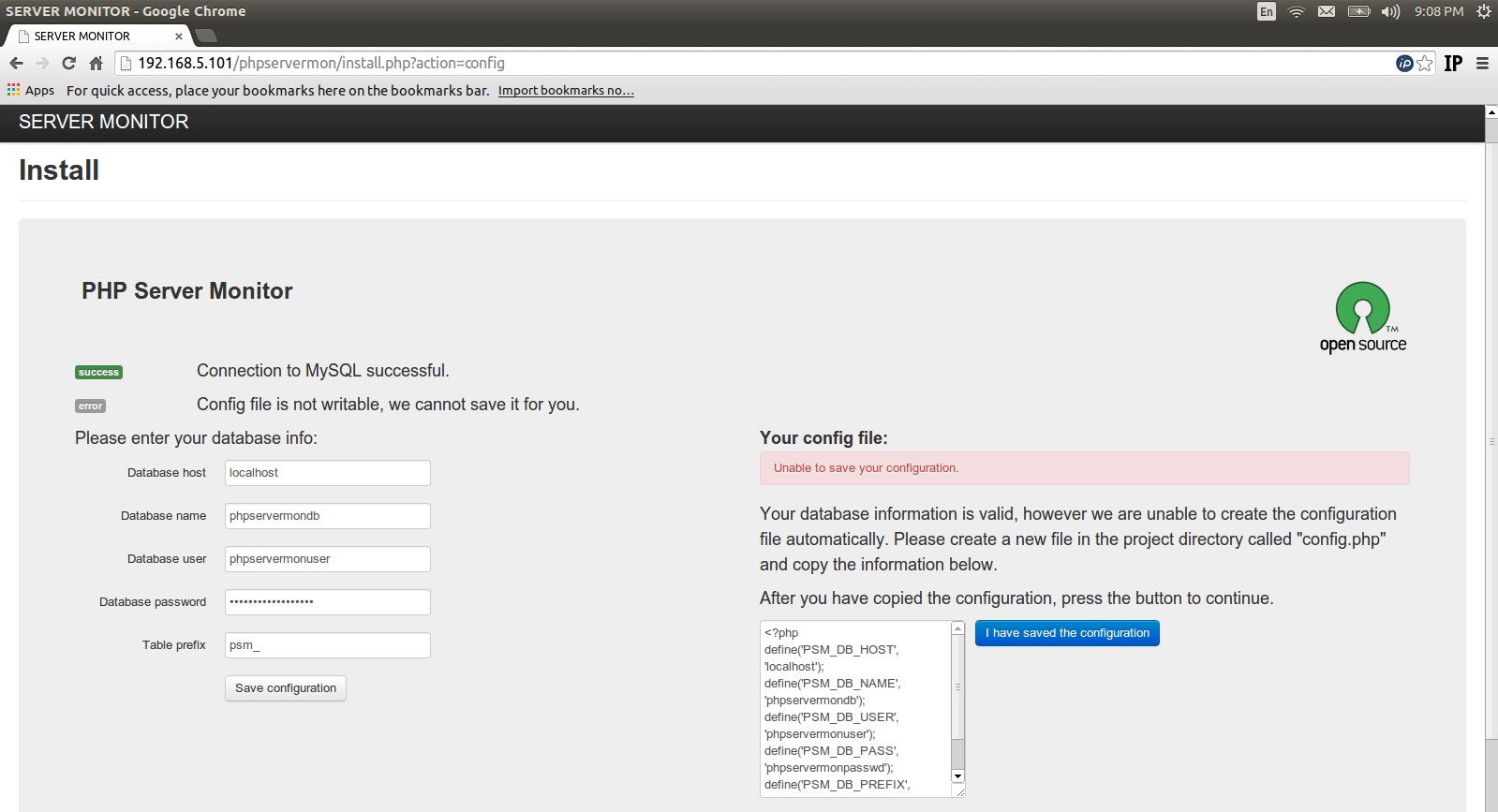Close the SERVER MONITOR tab
Image resolution: width=1498 pixels, height=812 pixels.
tap(179, 36)
